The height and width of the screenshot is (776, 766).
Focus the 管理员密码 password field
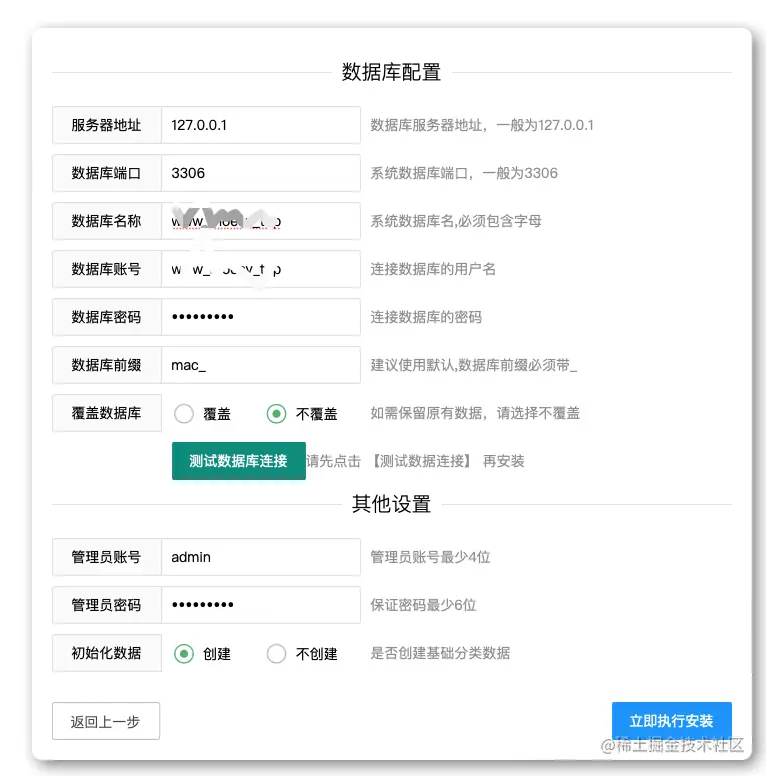[260, 605]
